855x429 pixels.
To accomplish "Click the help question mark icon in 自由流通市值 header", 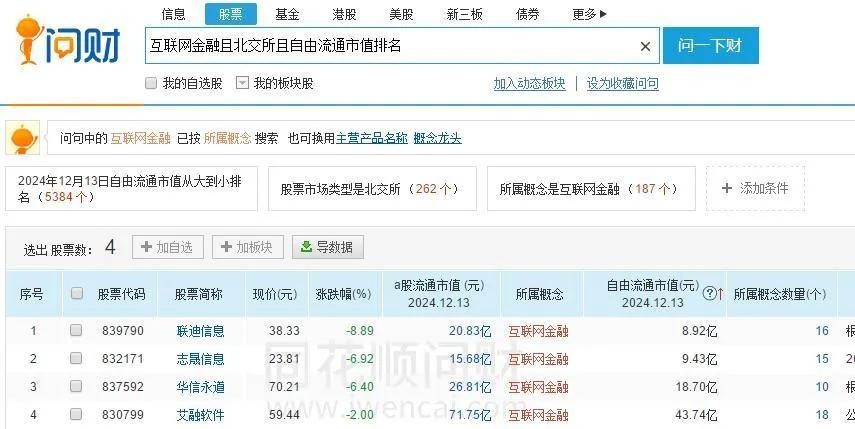I will point(709,294).
